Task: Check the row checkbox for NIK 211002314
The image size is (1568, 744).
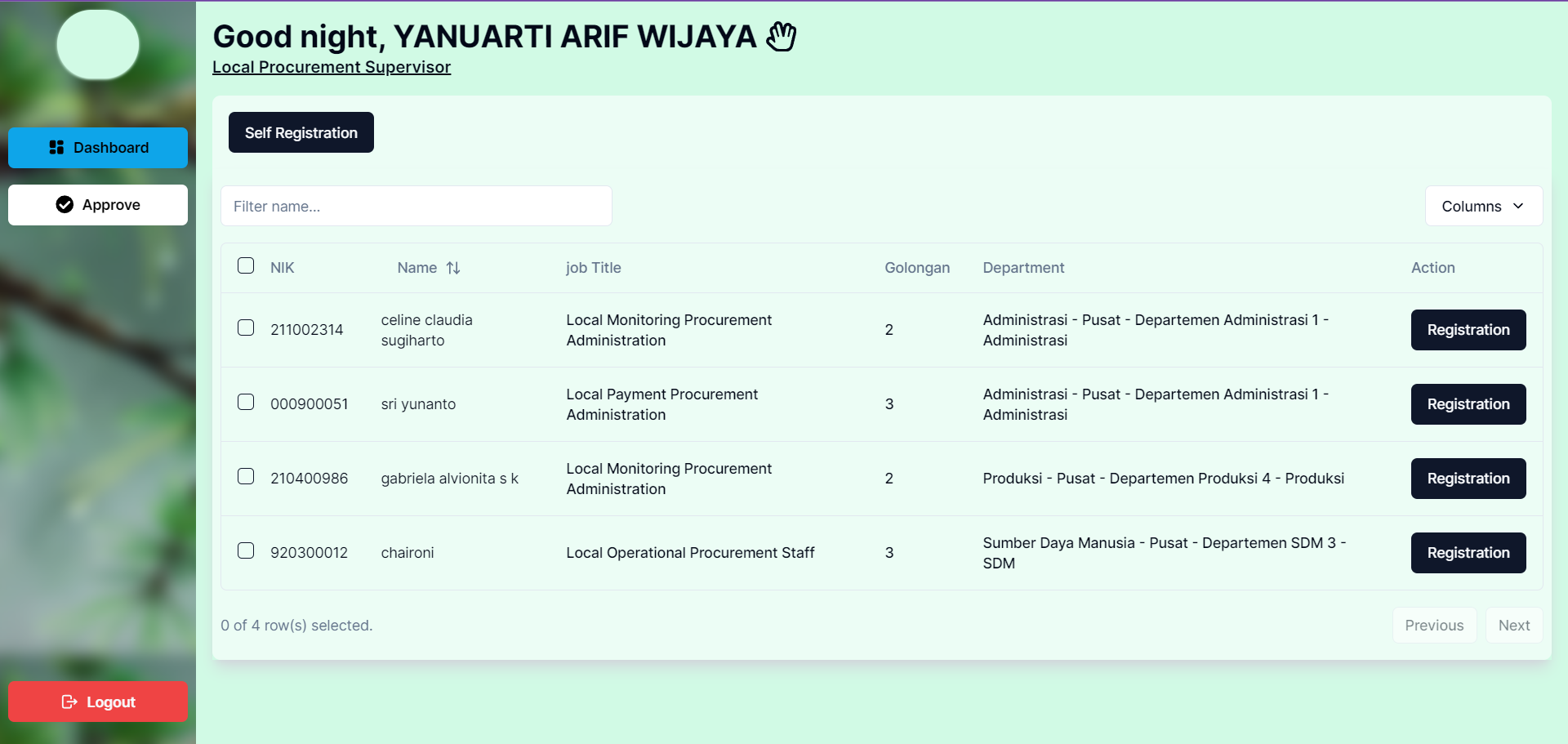Action: (x=246, y=327)
